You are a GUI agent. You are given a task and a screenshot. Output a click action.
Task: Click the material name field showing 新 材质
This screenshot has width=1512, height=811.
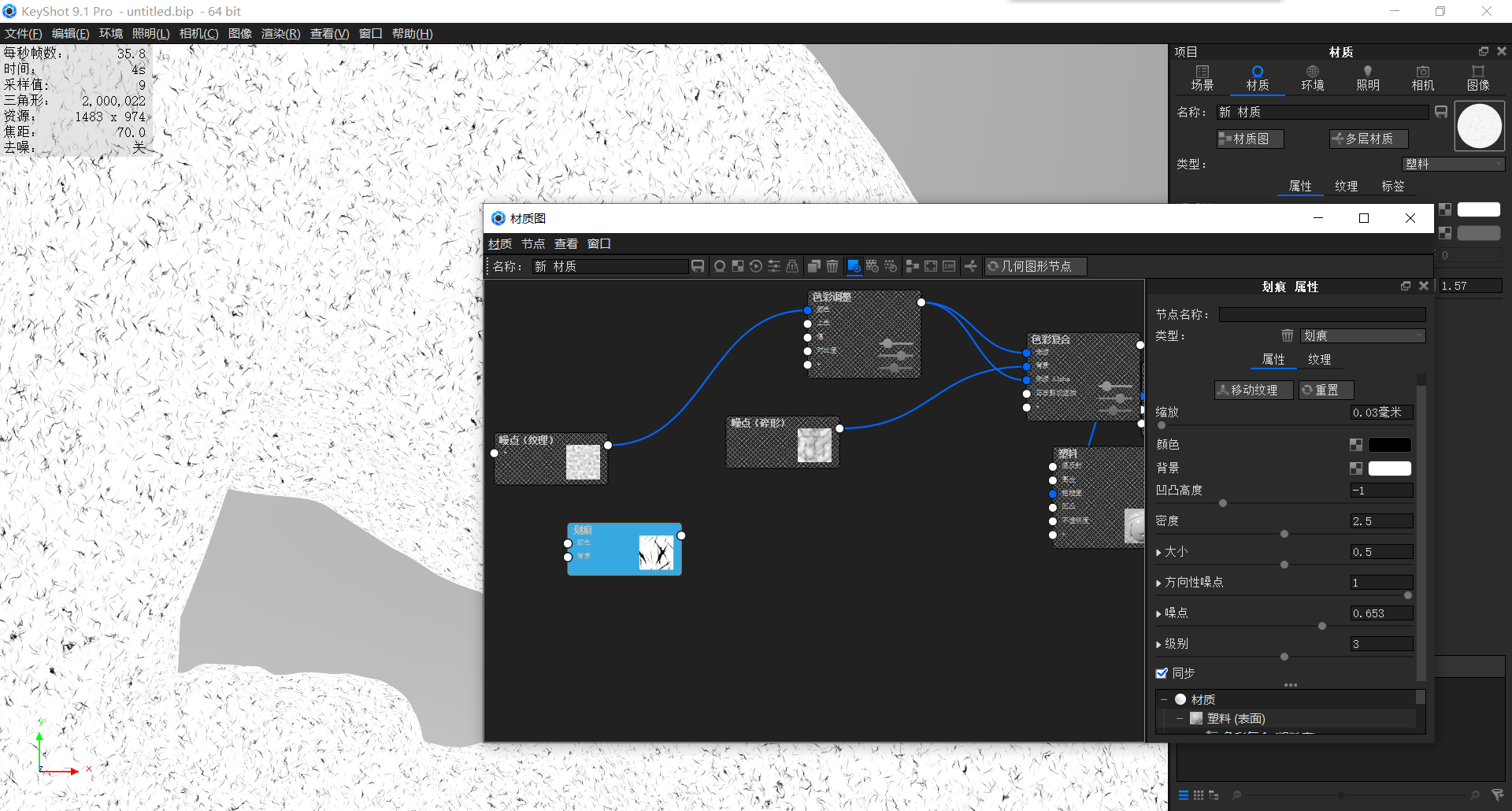pyautogui.click(x=1323, y=112)
